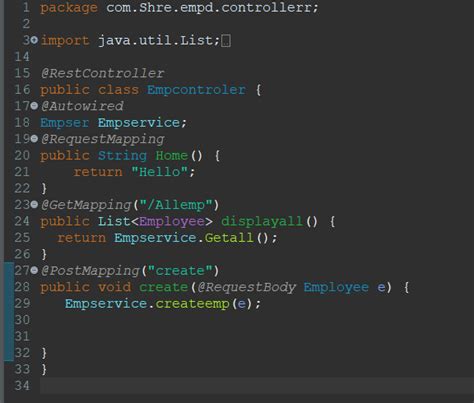Image resolution: width=474 pixels, height=403 pixels.
Task: Click the class keyword on line 16
Action: pos(118,89)
